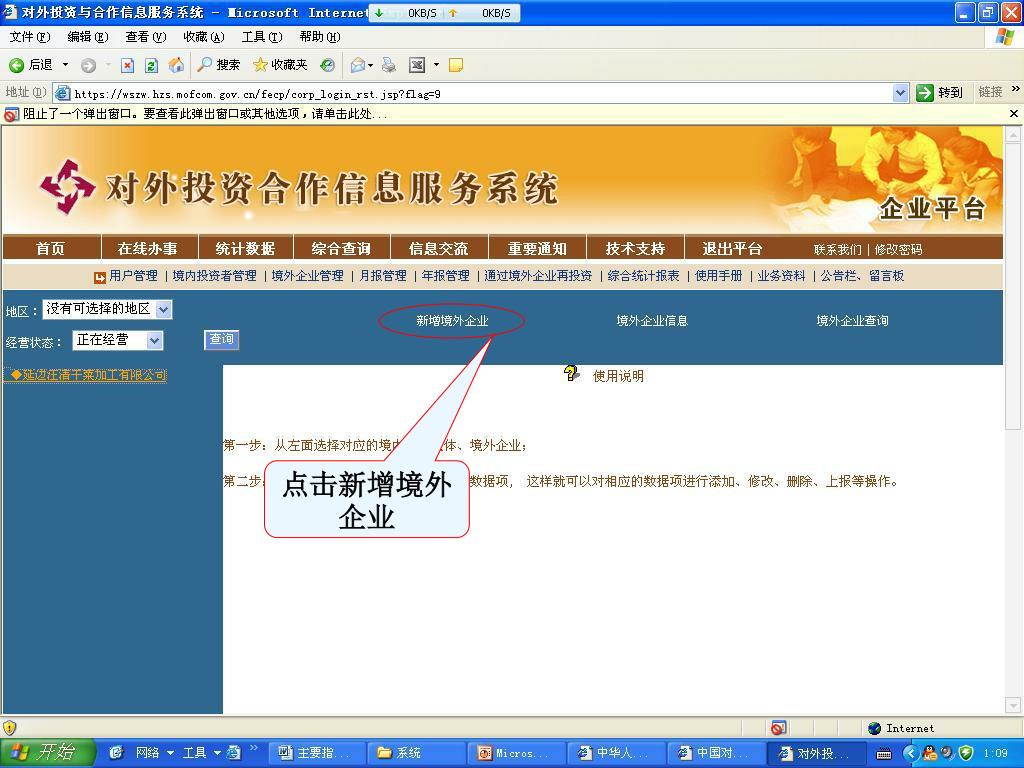This screenshot has height=768, width=1024.
Task: Open 境外企业管理 submenu link
Action: pyautogui.click(x=308, y=276)
